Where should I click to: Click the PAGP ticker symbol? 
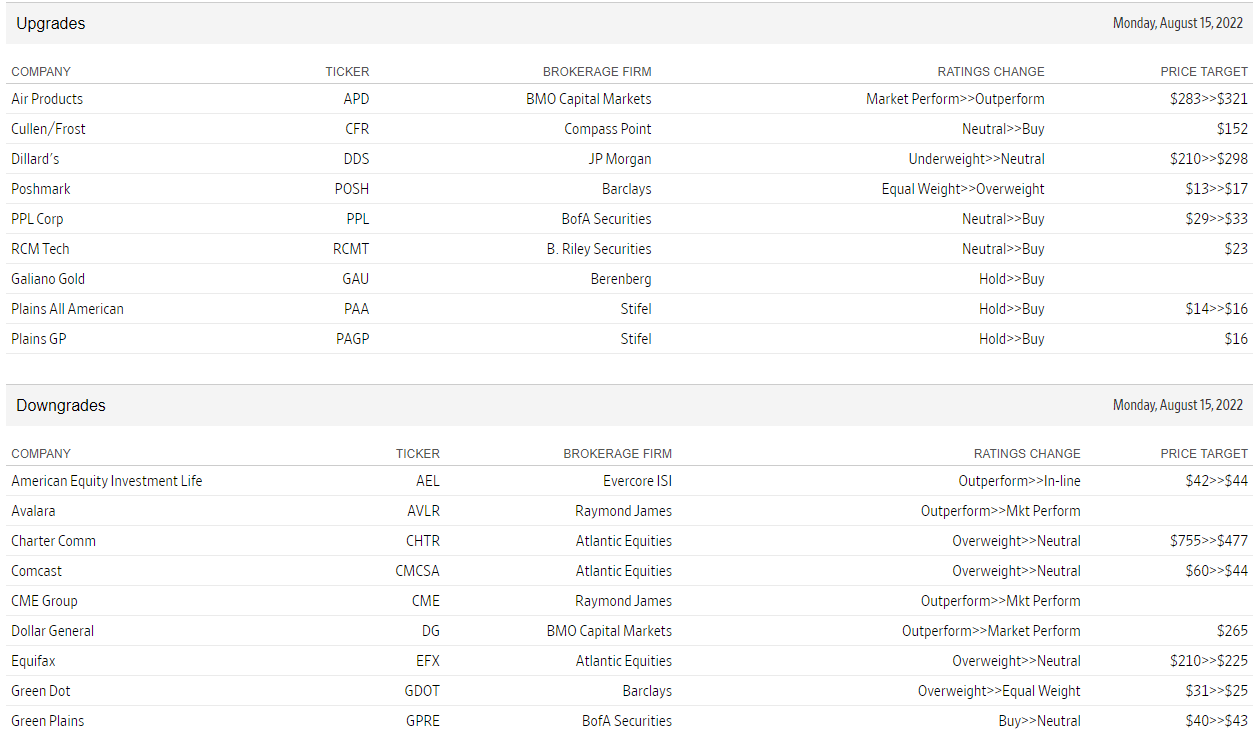click(352, 339)
